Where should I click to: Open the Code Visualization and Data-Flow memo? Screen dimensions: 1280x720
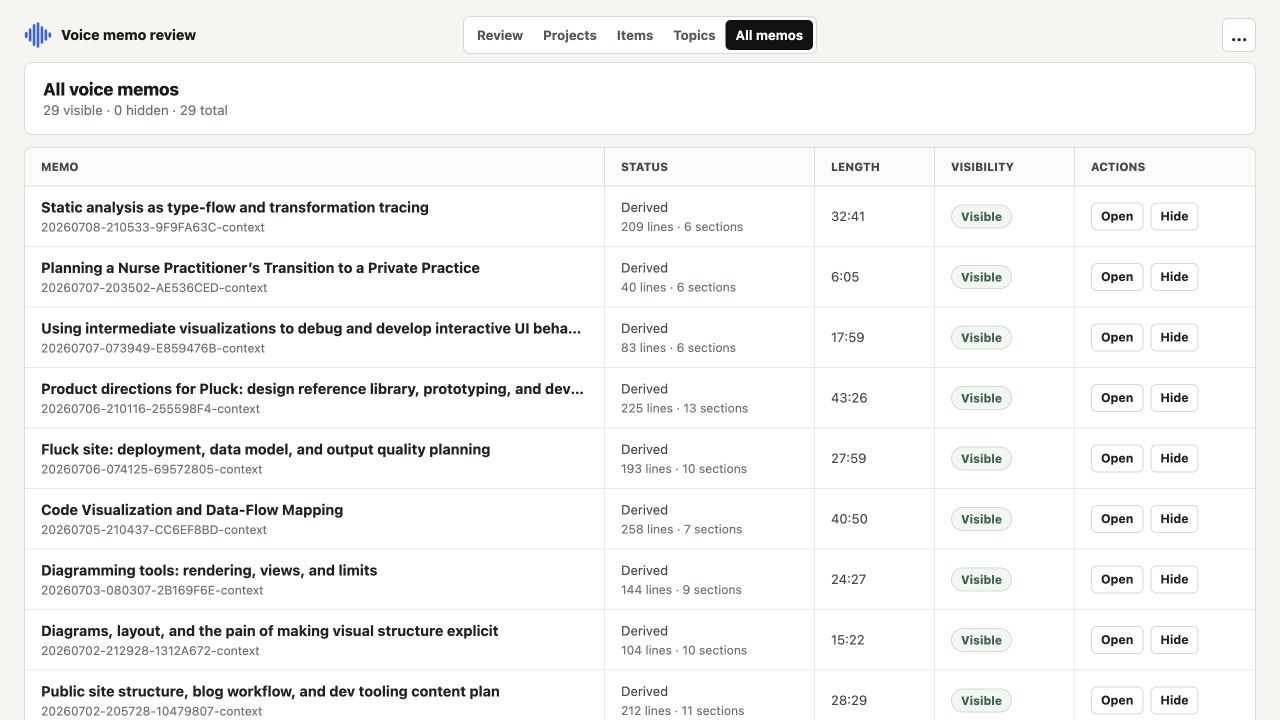(1117, 519)
